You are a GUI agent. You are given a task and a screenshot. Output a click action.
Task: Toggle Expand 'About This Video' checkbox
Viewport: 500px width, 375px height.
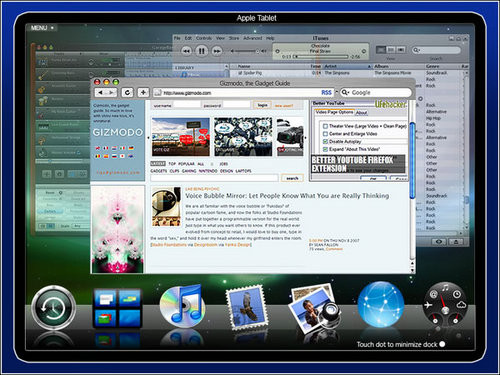tap(325, 149)
